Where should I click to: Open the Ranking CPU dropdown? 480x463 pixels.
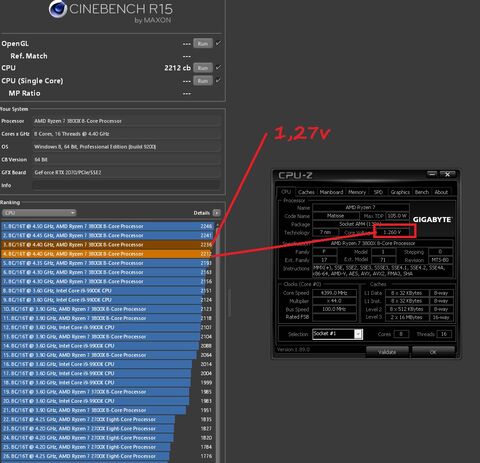39,213
